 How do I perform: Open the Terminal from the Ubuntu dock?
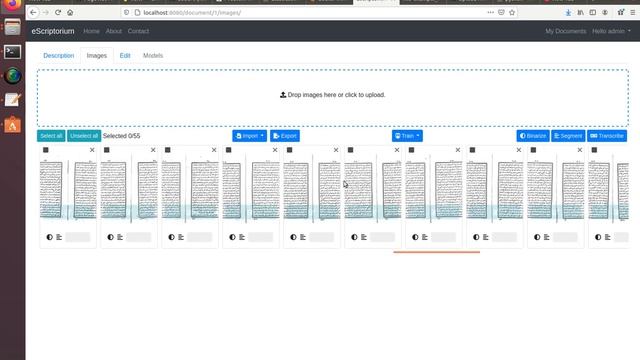tap(13, 52)
